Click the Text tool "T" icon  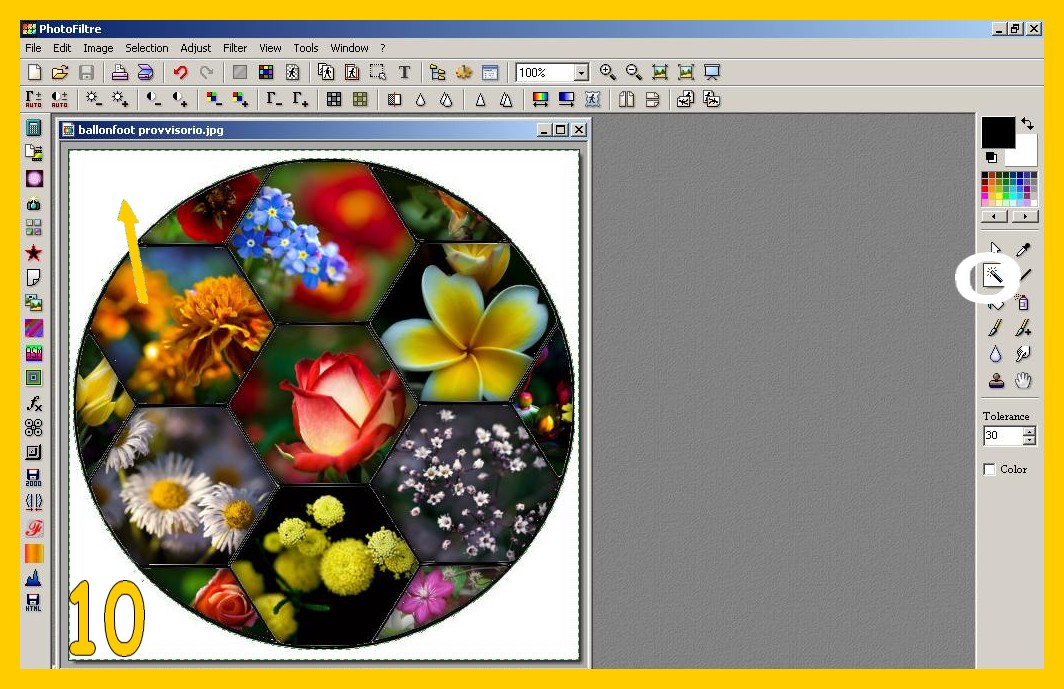point(404,72)
